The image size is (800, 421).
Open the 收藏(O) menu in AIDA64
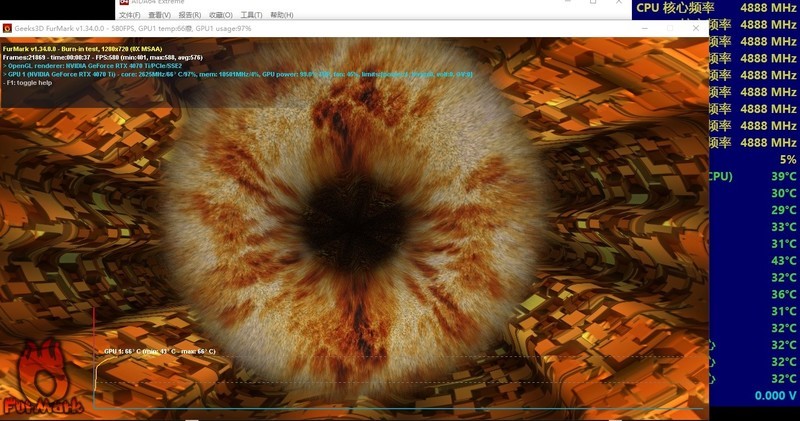pyautogui.click(x=221, y=15)
